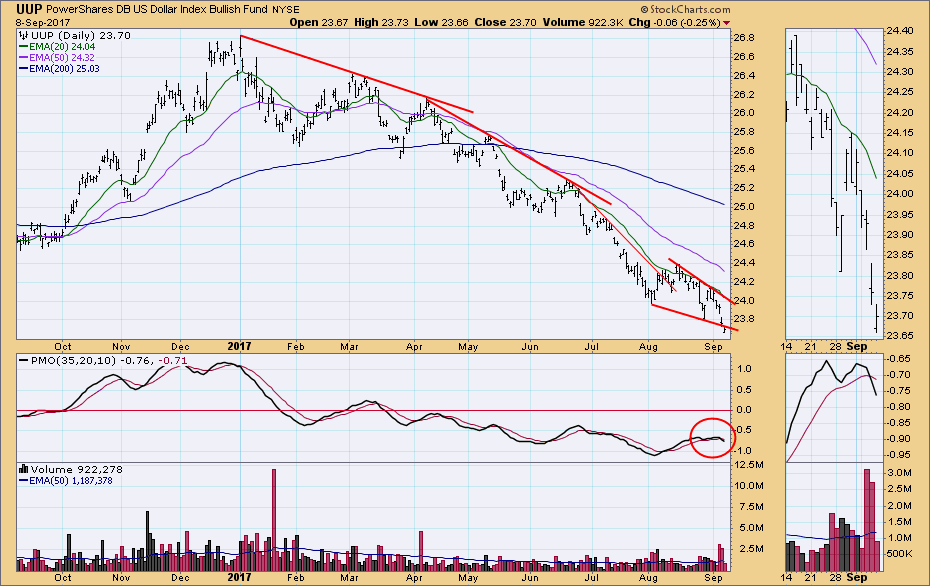Viewport: 930px width, 586px height.
Task: Click the Aug label under the volume panel
Action: 649,578
